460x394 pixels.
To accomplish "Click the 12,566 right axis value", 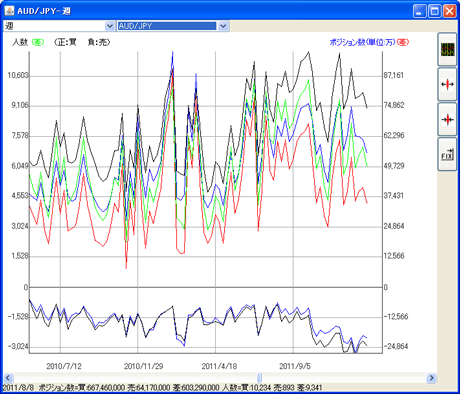I will coord(394,256).
